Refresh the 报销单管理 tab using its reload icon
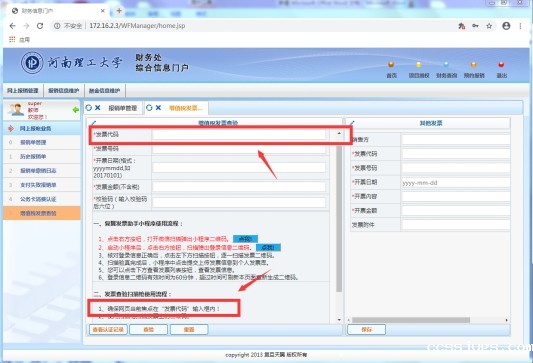Screen dimensions: 533x363 coord(89,108)
